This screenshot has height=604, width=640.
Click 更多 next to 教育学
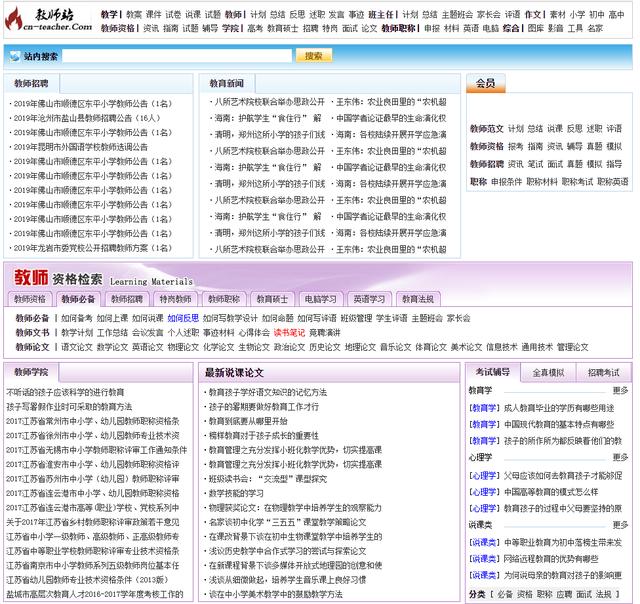click(x=620, y=391)
